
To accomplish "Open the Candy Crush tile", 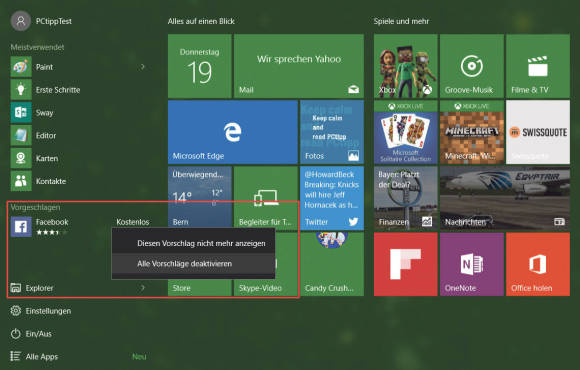I will click(x=332, y=264).
